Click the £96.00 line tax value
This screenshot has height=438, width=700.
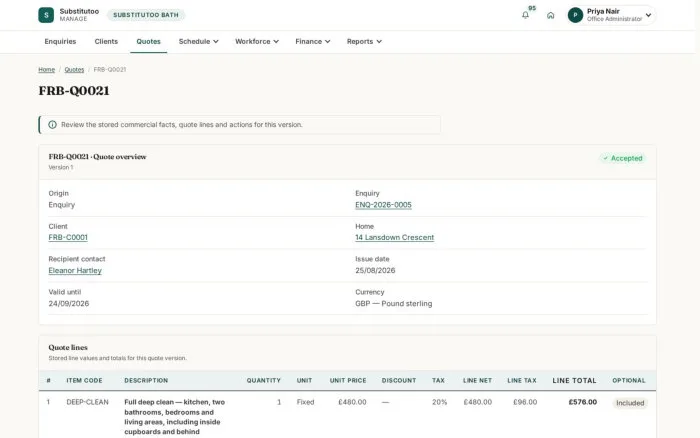coord(525,402)
